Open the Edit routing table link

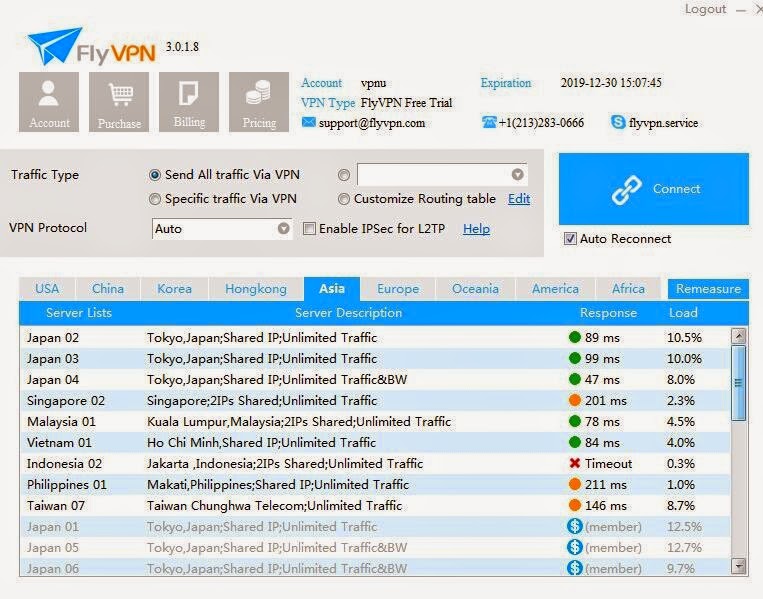519,199
